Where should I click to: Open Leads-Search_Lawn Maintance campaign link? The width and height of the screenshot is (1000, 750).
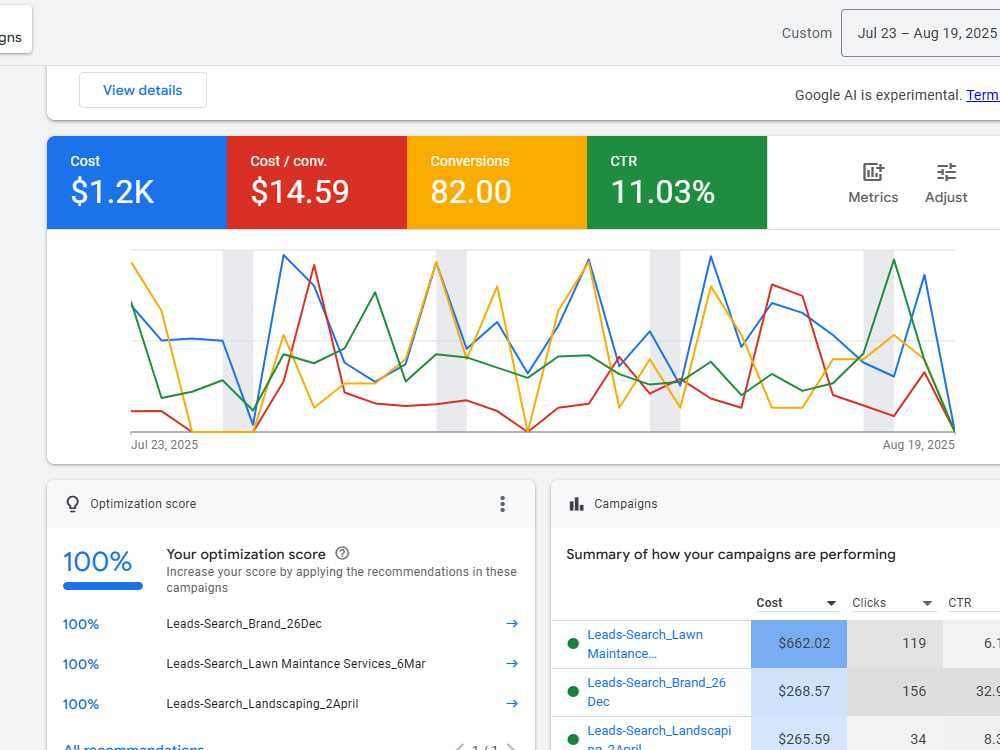click(645, 644)
